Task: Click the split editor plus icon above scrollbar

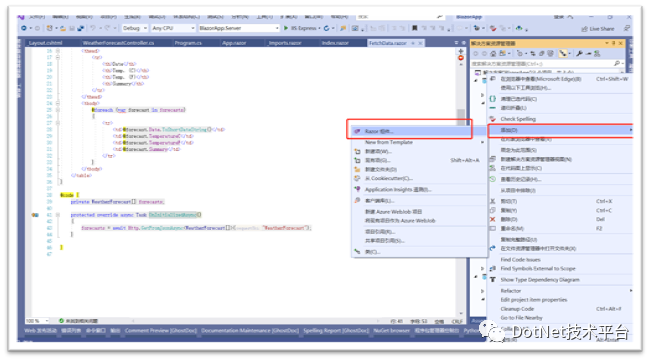Action: [461, 51]
